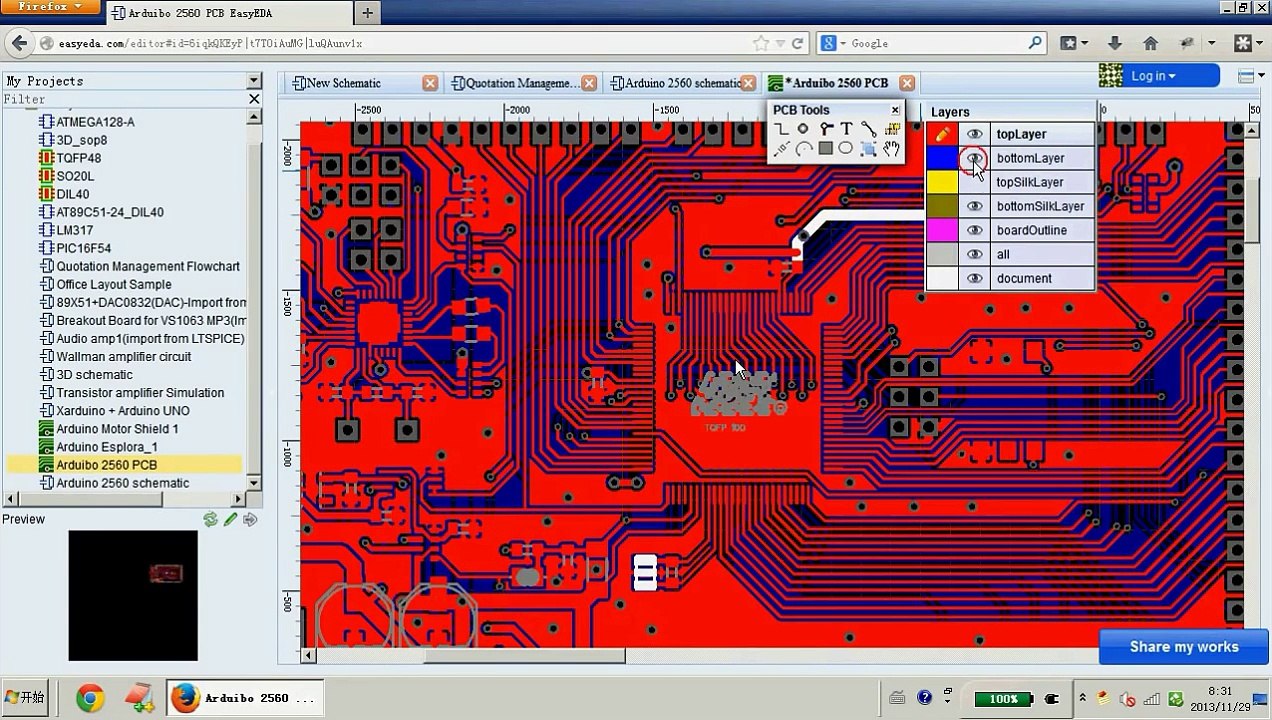Toggle document layer visibility eye

pos(974,278)
